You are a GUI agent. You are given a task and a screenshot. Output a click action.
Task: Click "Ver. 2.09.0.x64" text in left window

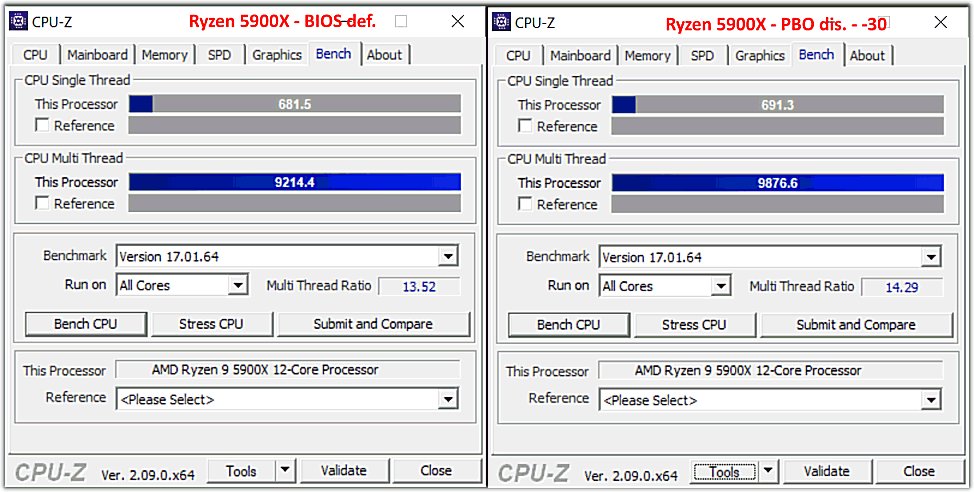pos(148,475)
